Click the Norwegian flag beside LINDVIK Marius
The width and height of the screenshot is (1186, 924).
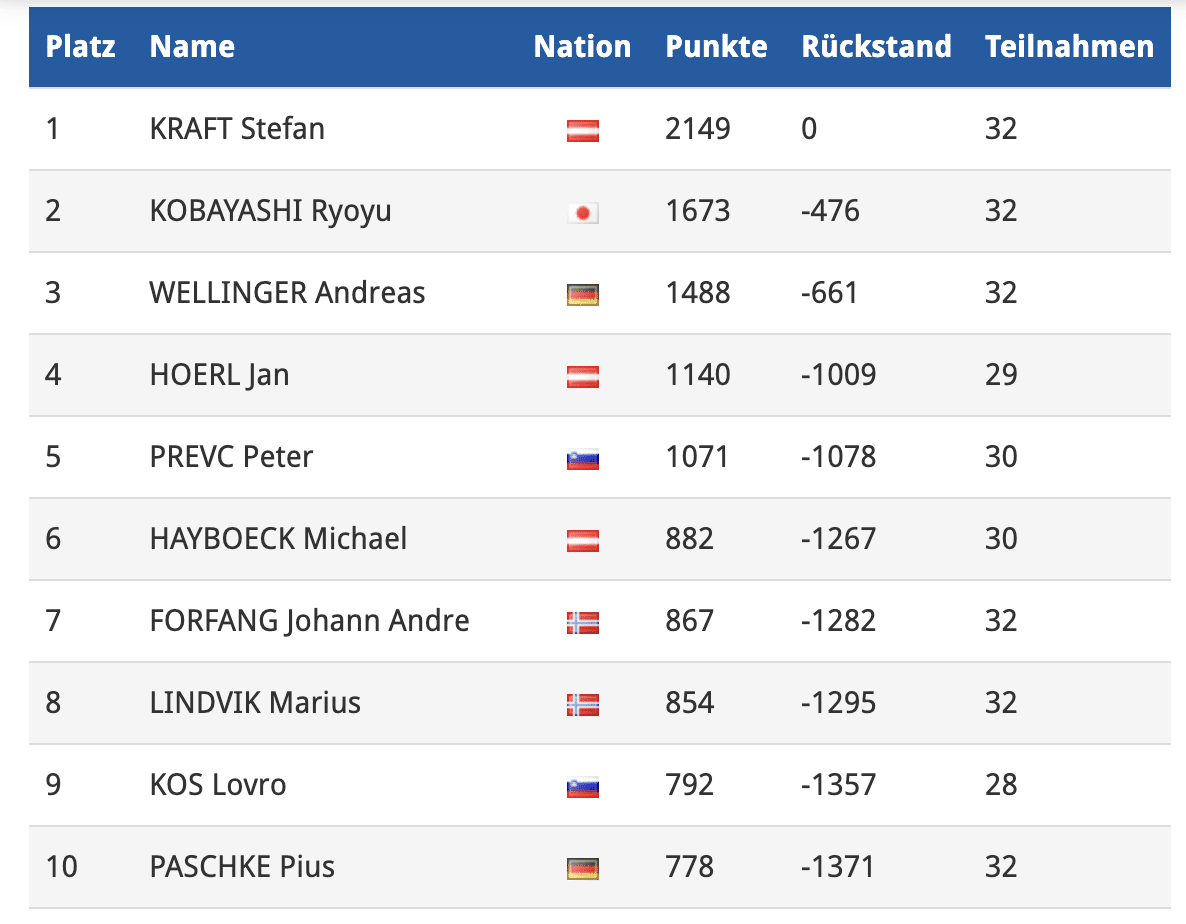582,704
